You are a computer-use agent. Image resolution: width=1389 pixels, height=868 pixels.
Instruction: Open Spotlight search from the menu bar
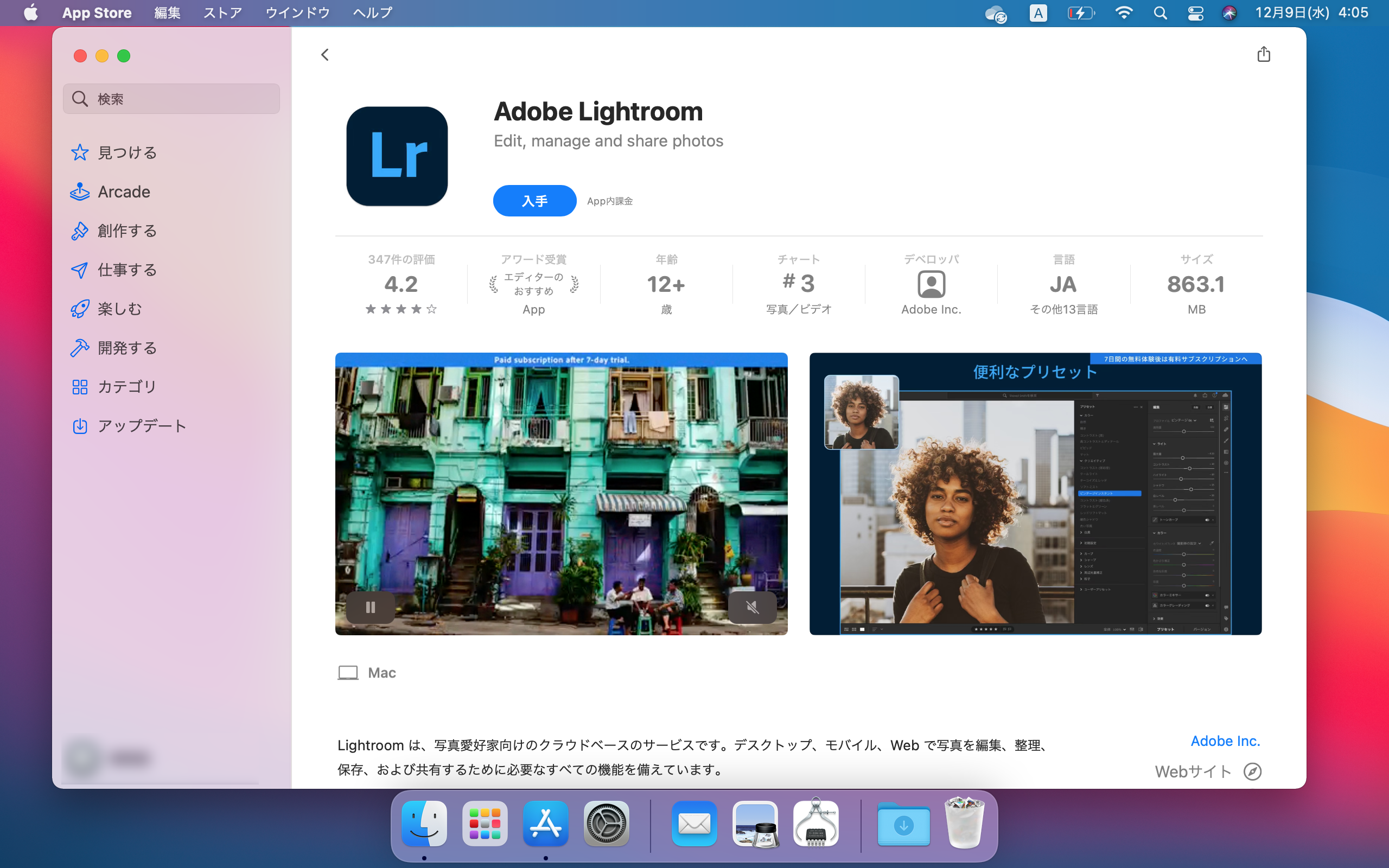click(x=1160, y=12)
